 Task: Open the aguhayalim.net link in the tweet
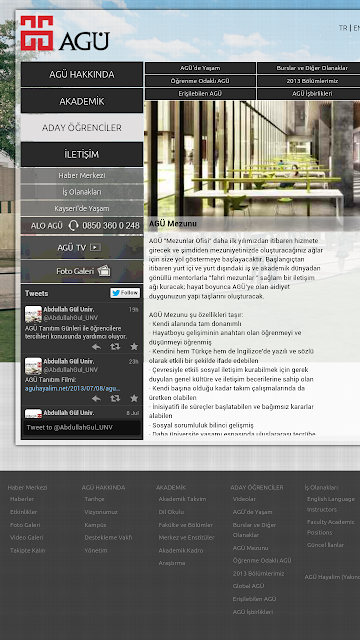73,388
